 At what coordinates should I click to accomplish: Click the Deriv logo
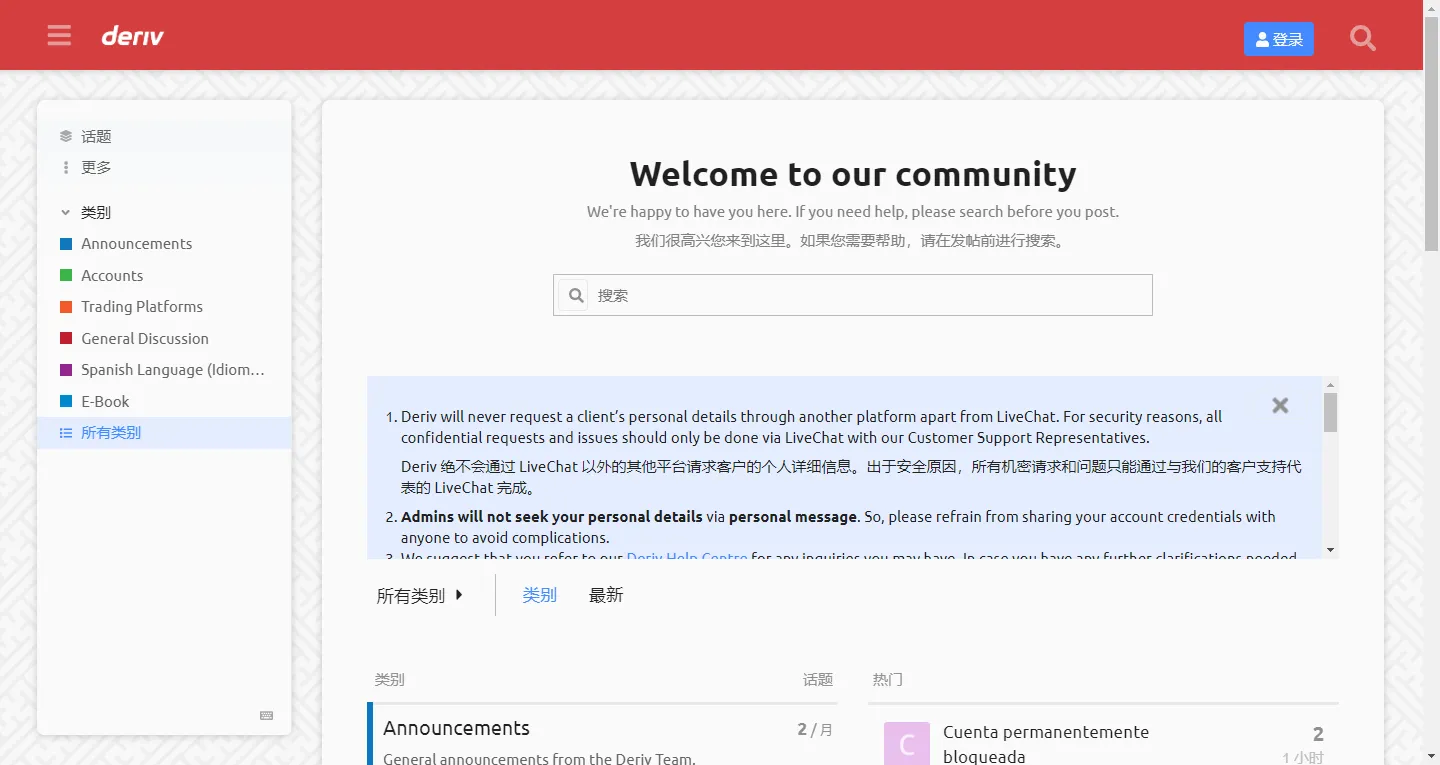(132, 37)
